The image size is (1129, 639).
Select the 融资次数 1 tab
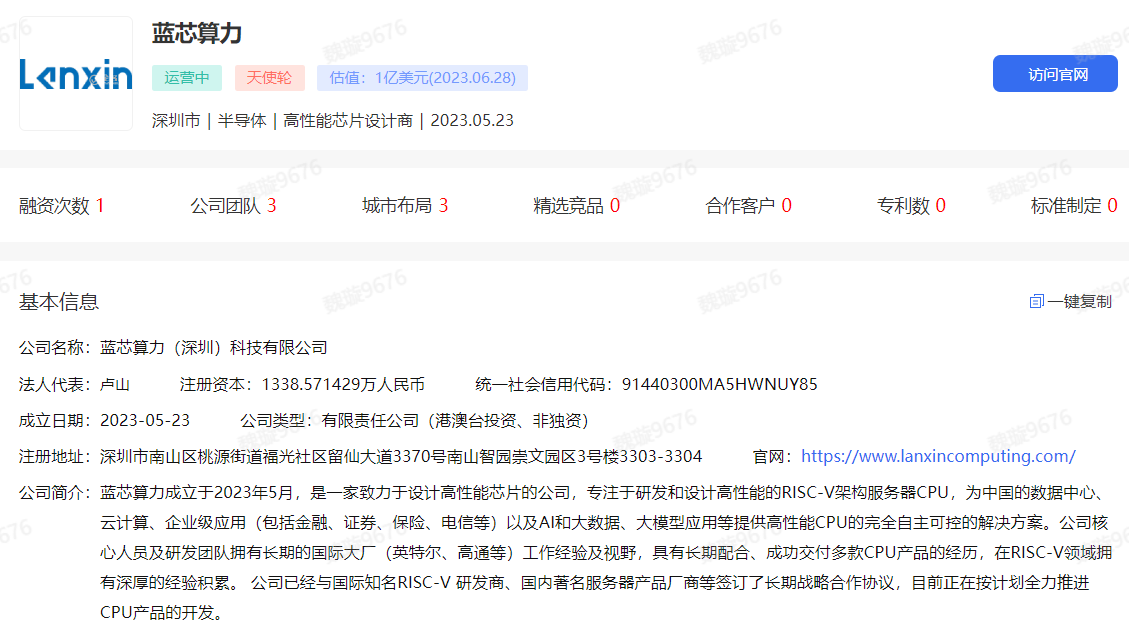(x=62, y=206)
